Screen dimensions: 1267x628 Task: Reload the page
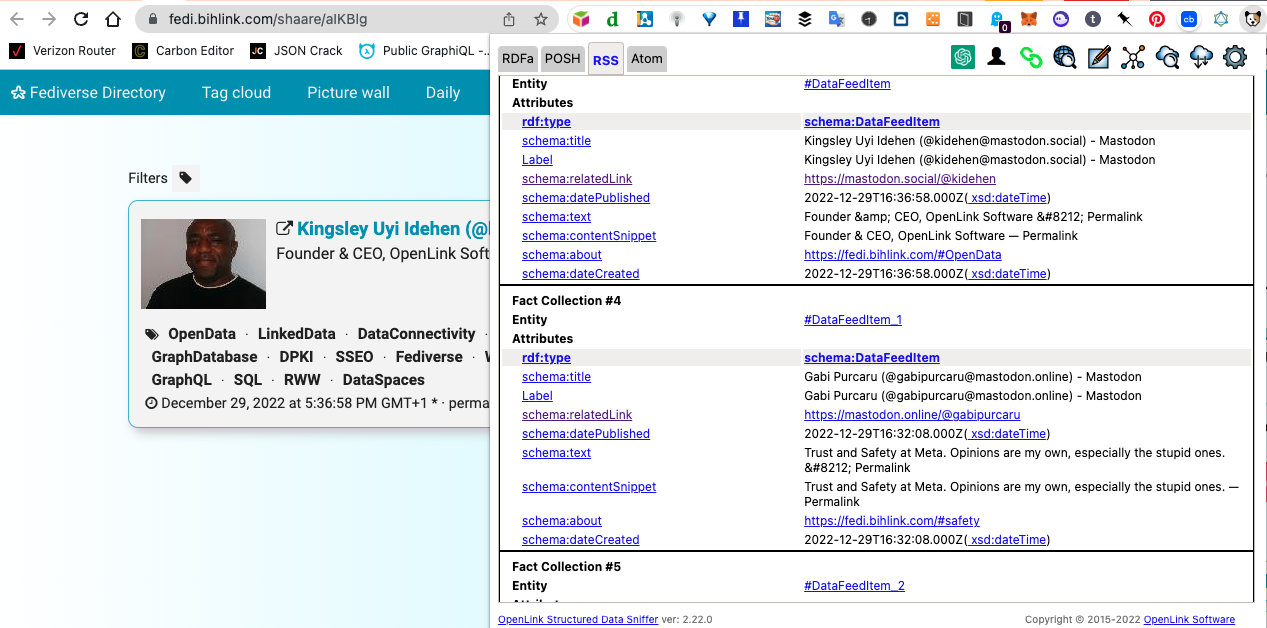[x=81, y=19]
